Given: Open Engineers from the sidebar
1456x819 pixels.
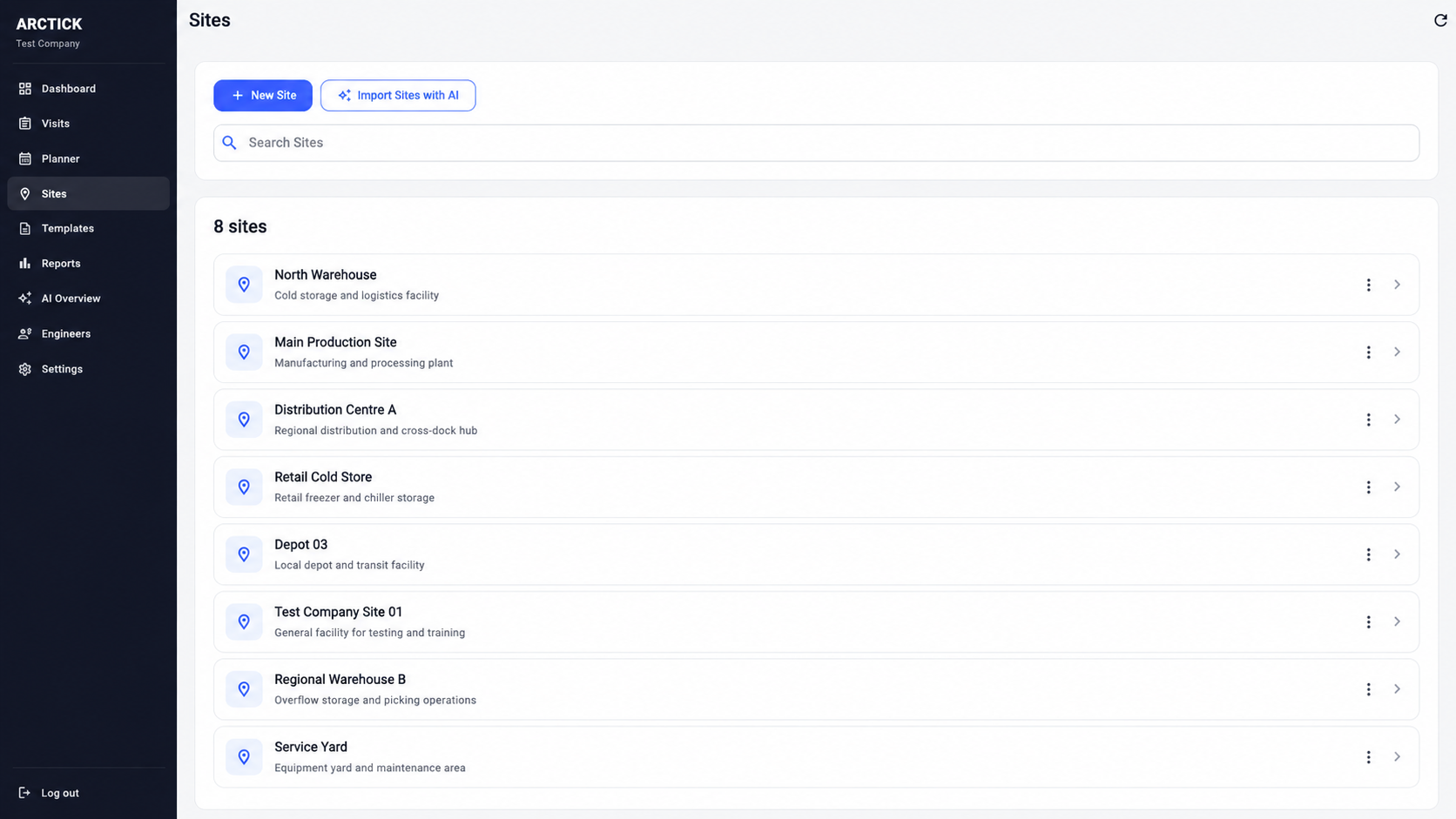Looking at the screenshot, I should click(x=88, y=333).
